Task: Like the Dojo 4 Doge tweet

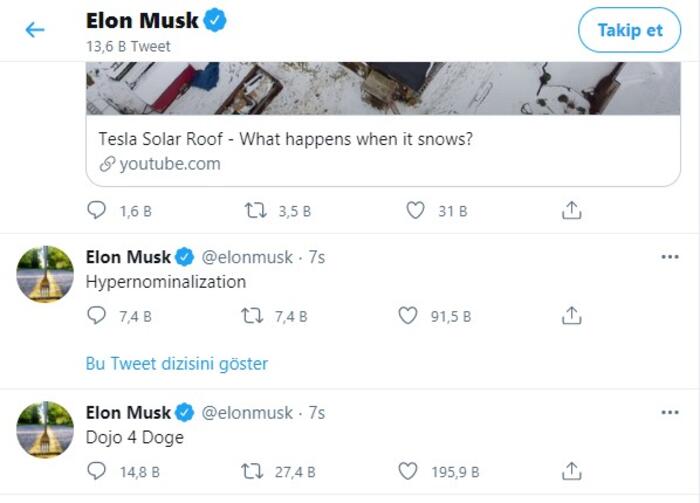Action: pos(407,471)
